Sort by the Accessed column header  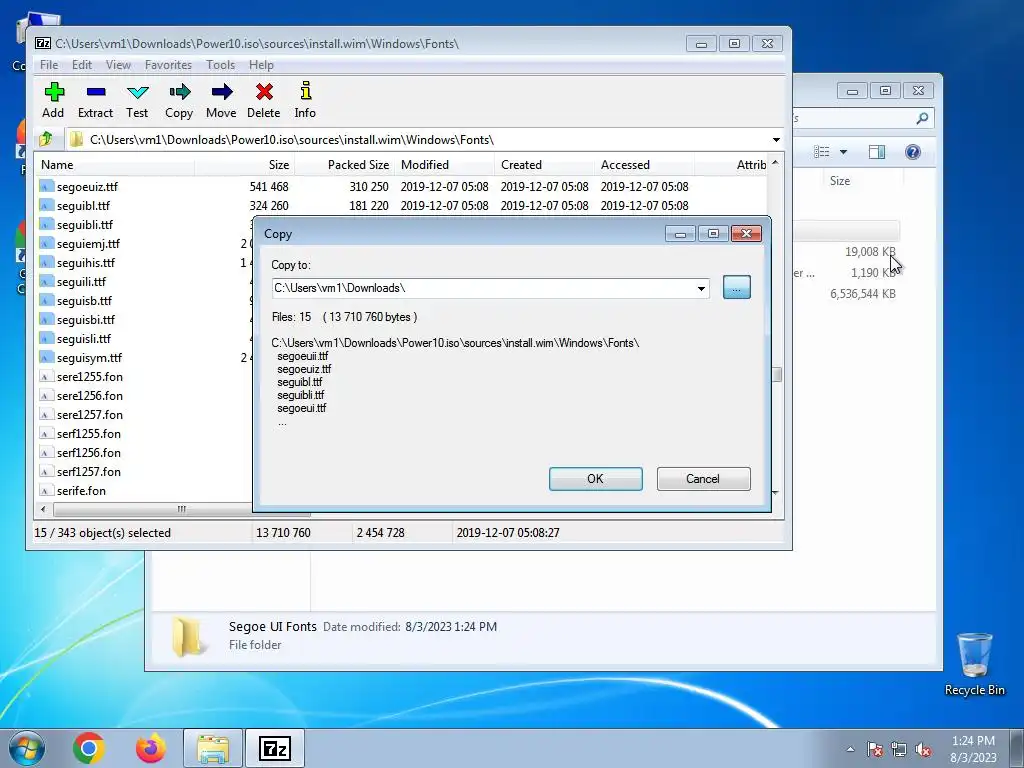point(645,165)
